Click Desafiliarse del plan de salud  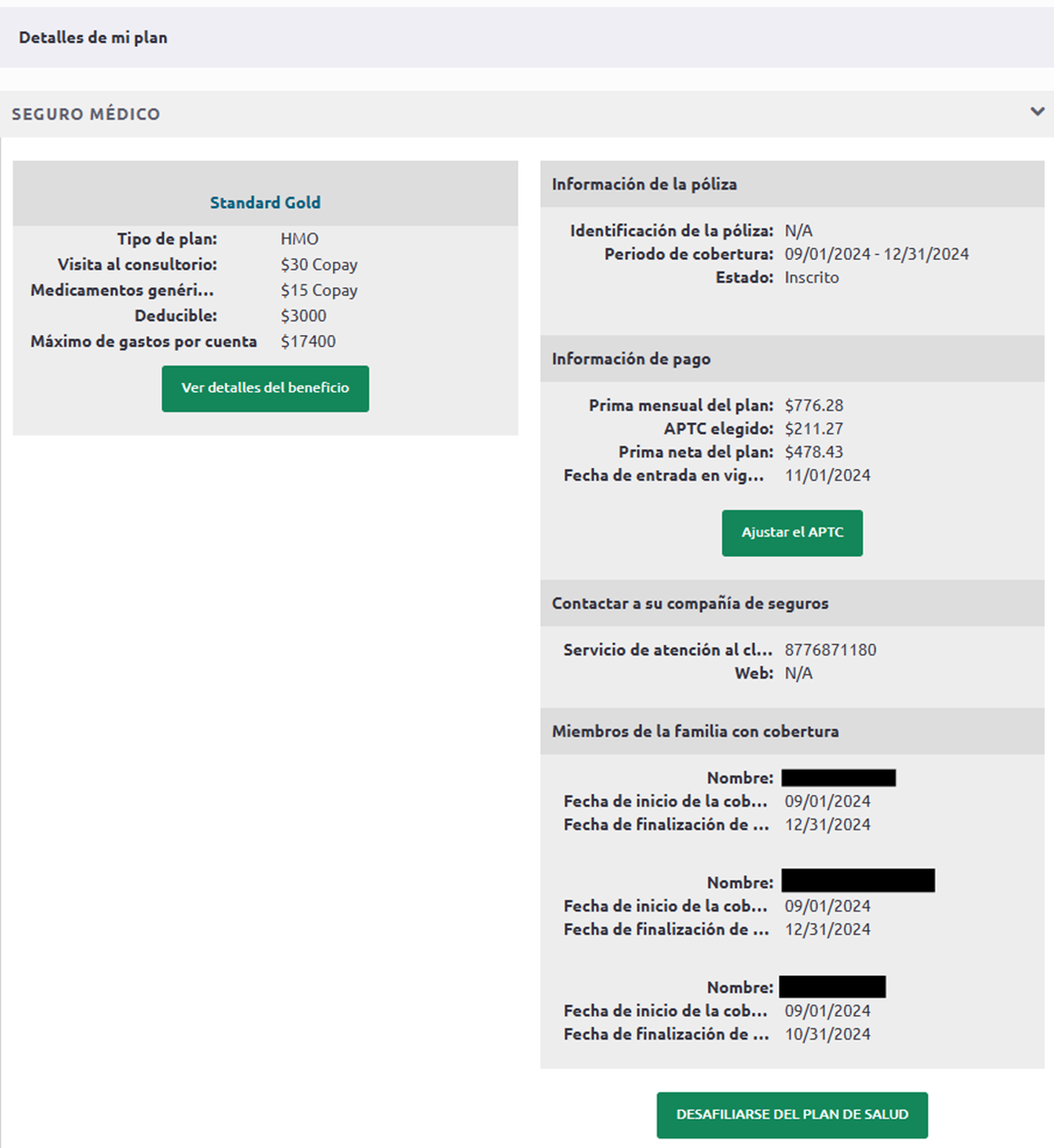[791, 1114]
